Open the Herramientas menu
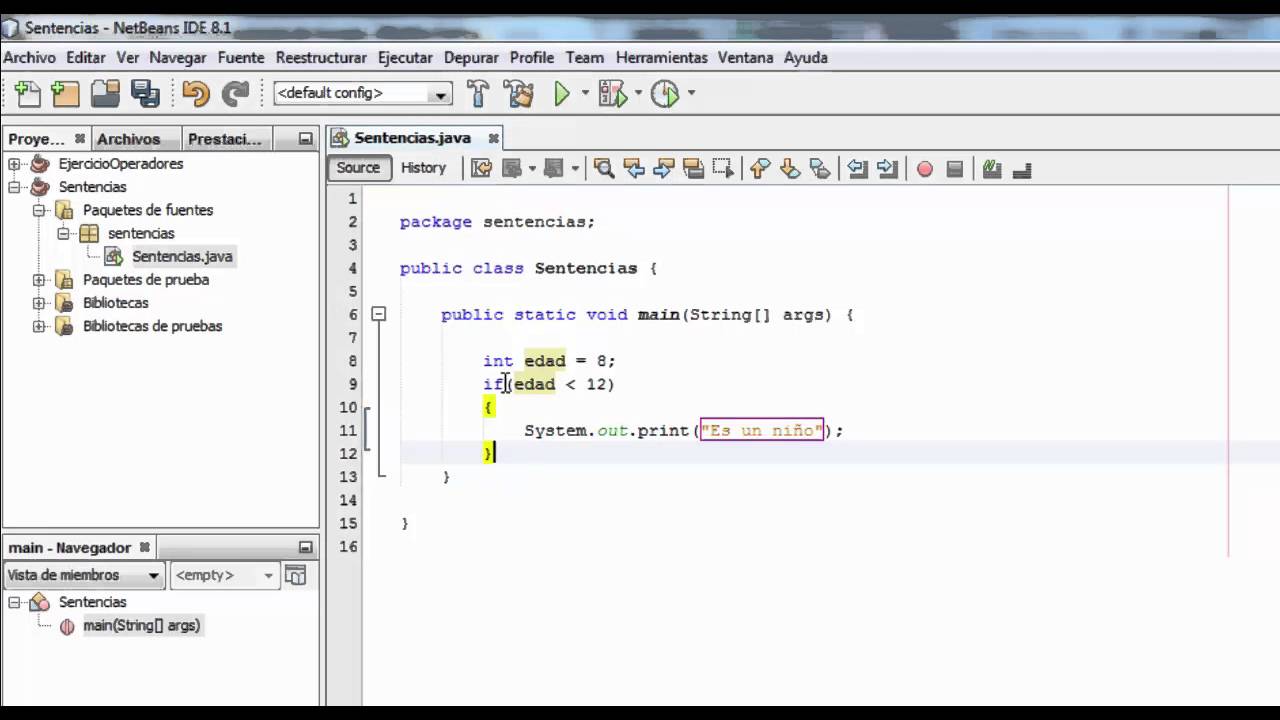 (661, 58)
